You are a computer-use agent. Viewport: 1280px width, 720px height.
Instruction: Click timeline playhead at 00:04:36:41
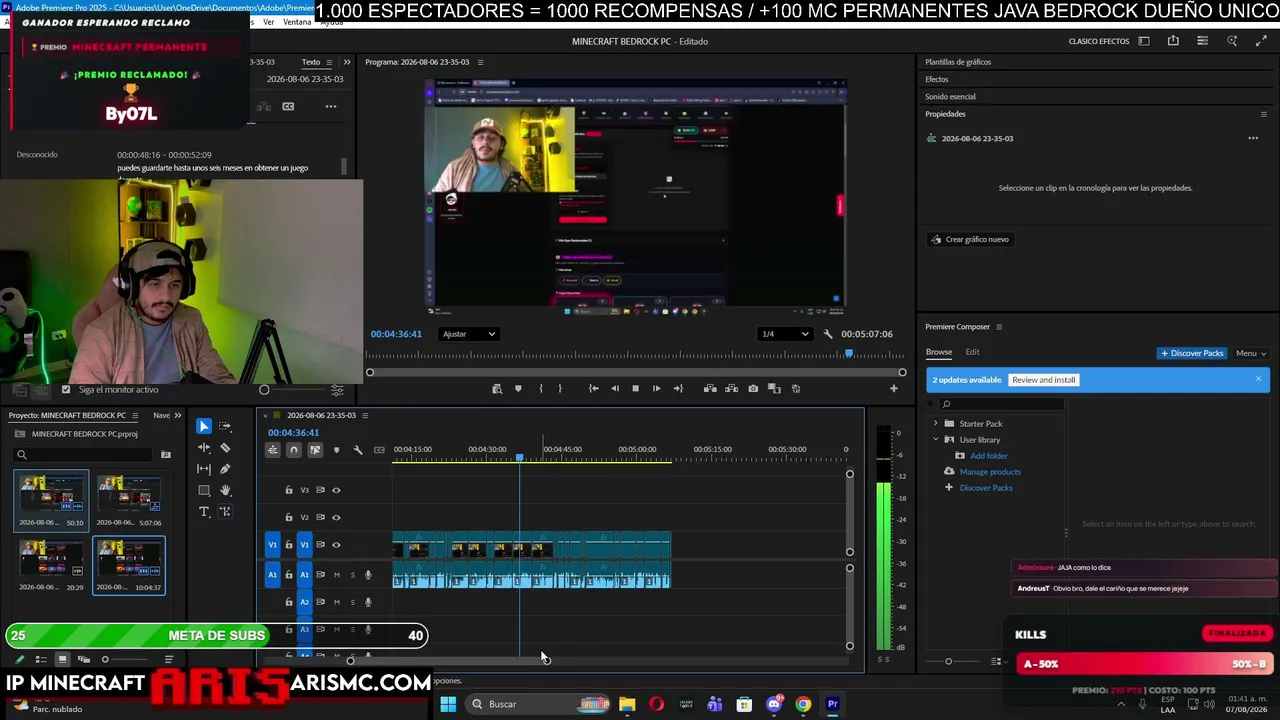519,458
